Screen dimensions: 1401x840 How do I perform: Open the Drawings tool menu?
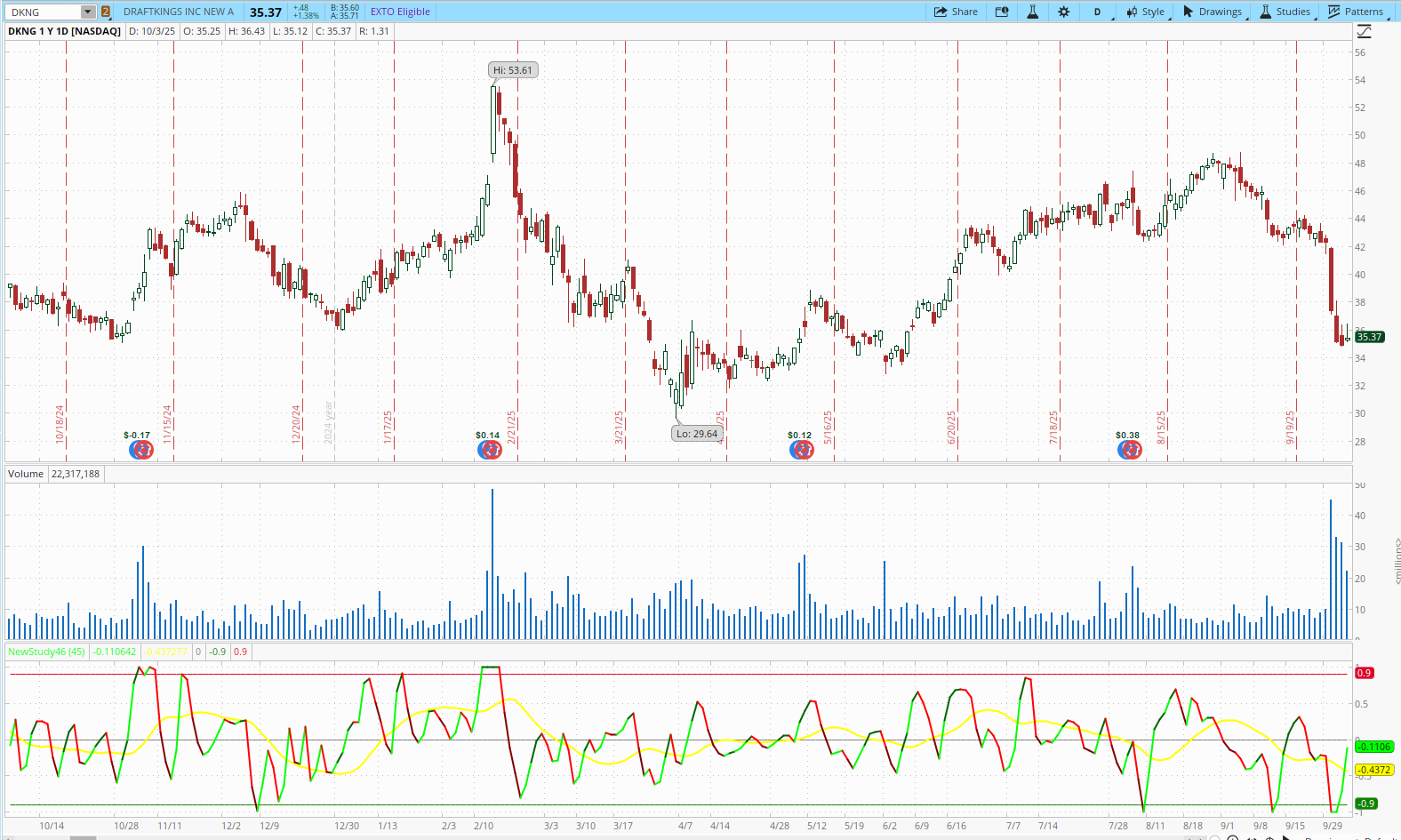(x=1213, y=12)
